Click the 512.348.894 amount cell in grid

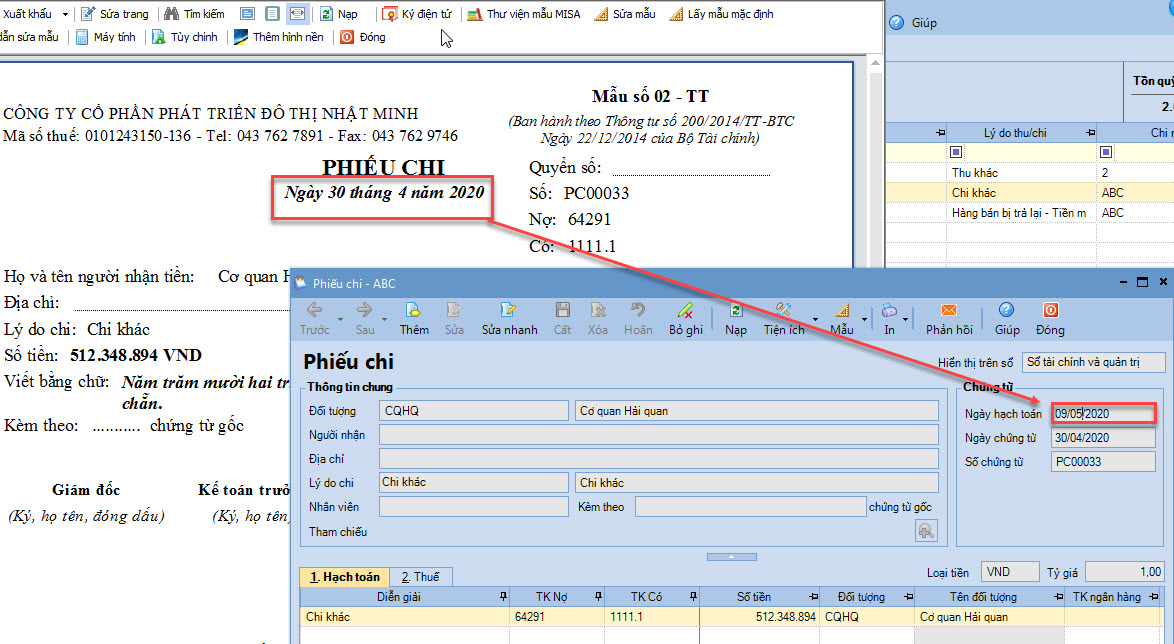(x=759, y=617)
